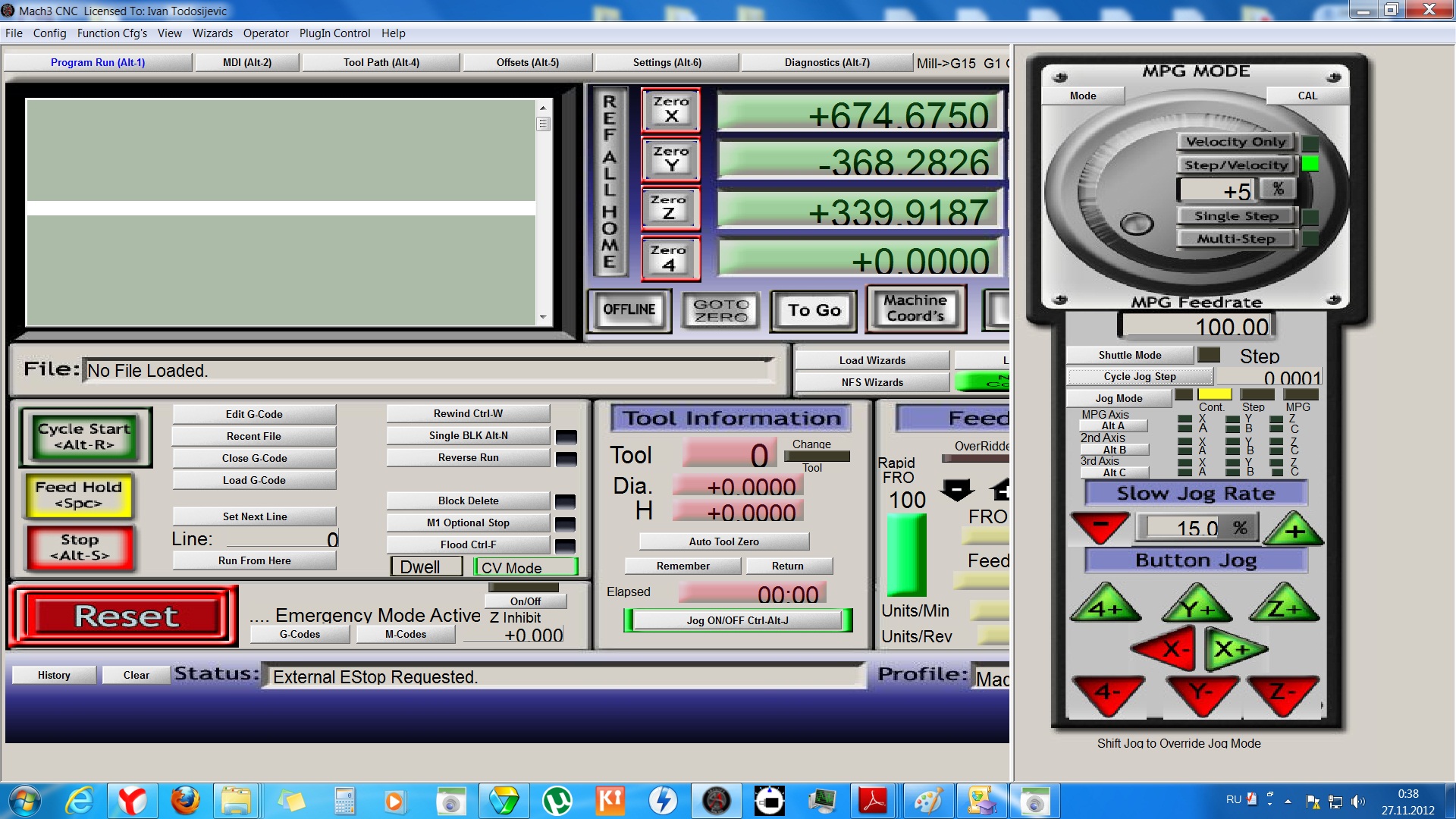This screenshot has width=1456, height=819.
Task: Toggle Jog ON/OFF Ctrl-Alt-J
Action: point(737,620)
